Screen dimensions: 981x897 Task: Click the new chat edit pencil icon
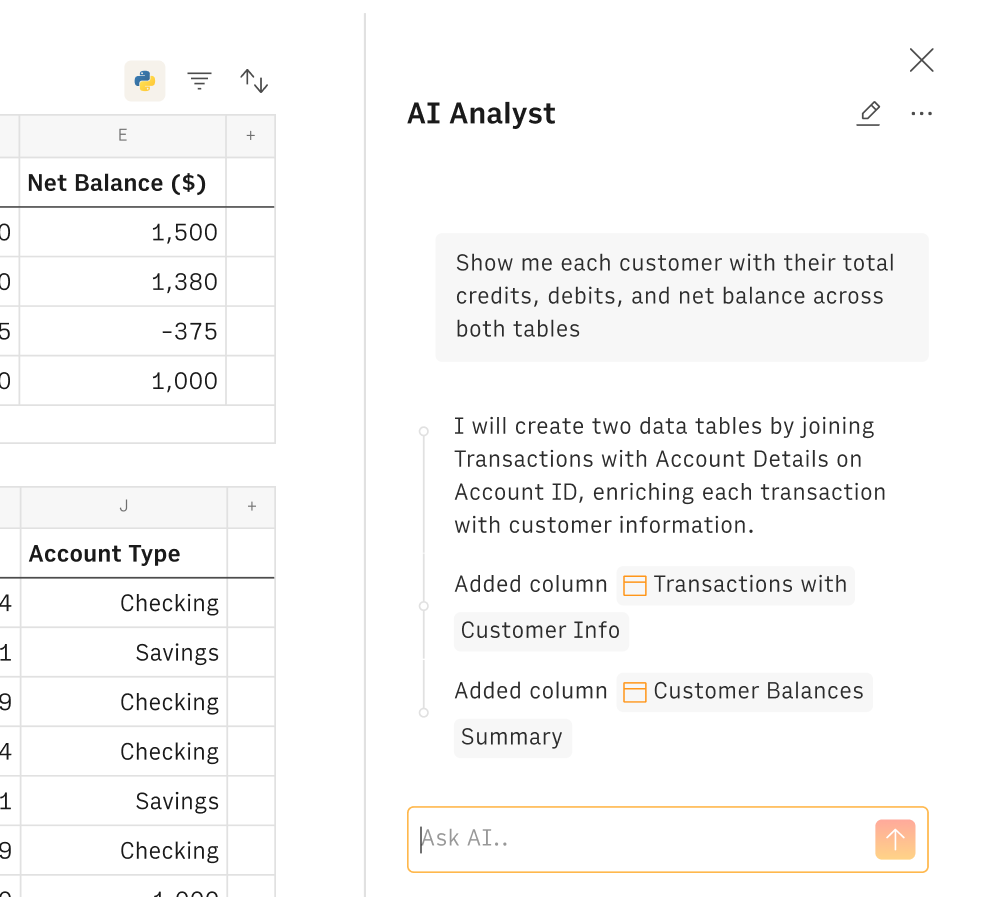pyautogui.click(x=869, y=113)
